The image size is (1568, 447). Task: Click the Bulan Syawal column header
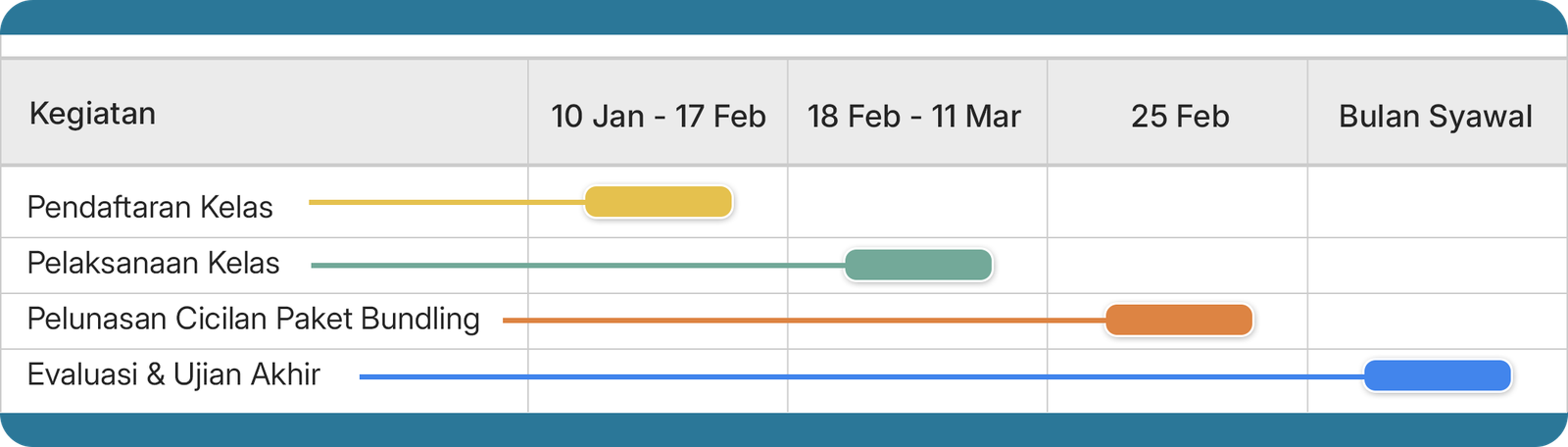(x=1435, y=117)
